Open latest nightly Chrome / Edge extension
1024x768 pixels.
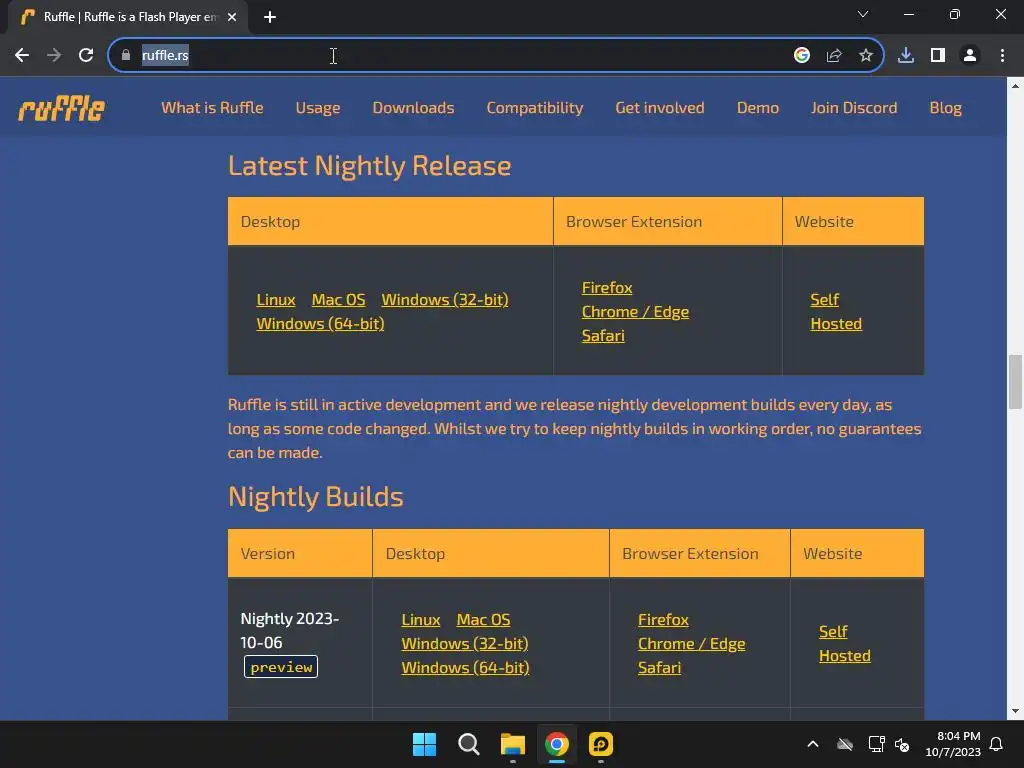click(x=635, y=312)
